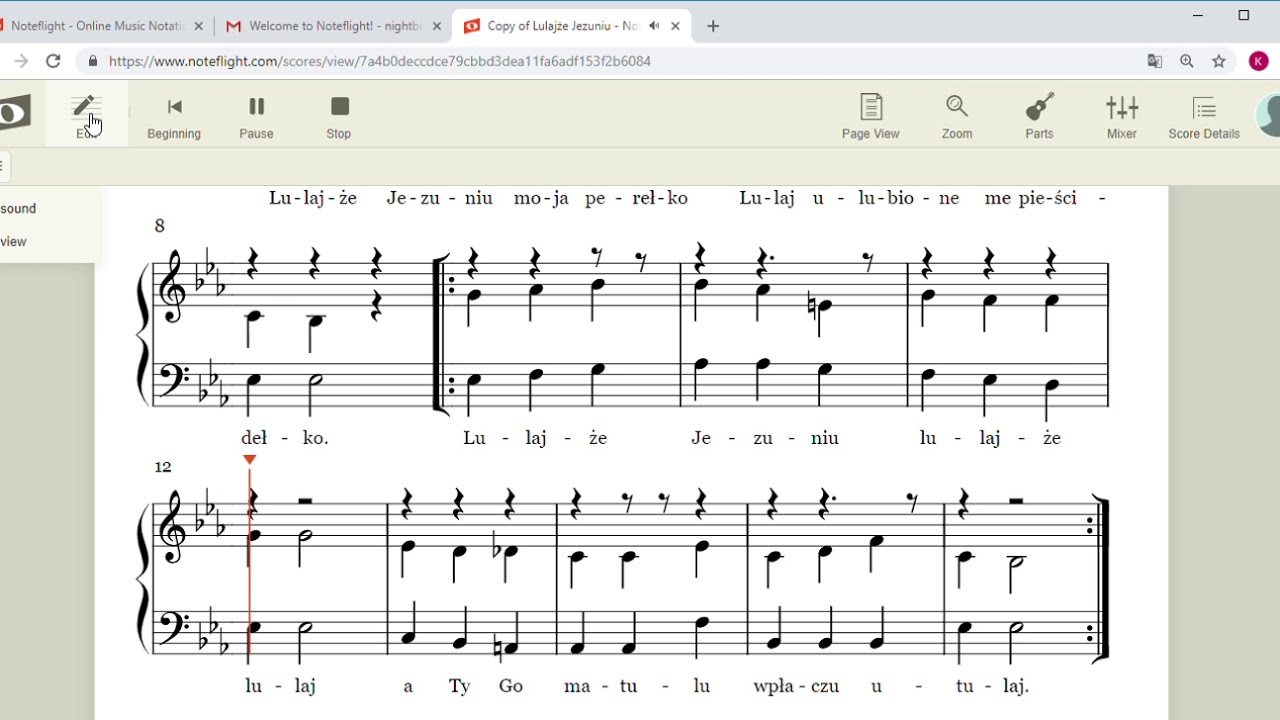Image resolution: width=1280 pixels, height=720 pixels.
Task: Open the Chrome profile avatar K
Action: pos(1258,61)
